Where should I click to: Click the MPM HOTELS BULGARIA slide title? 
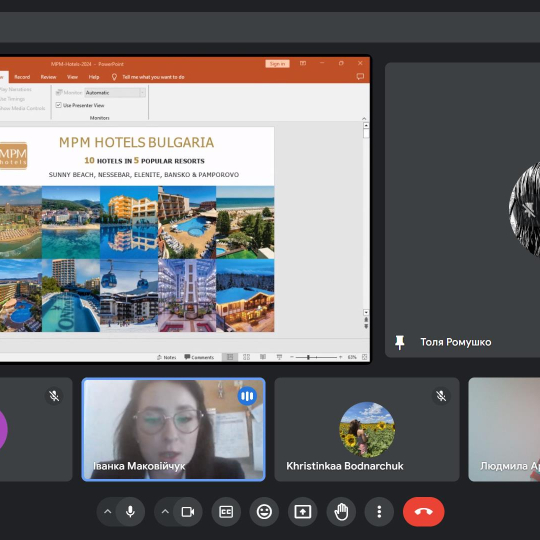(x=136, y=143)
